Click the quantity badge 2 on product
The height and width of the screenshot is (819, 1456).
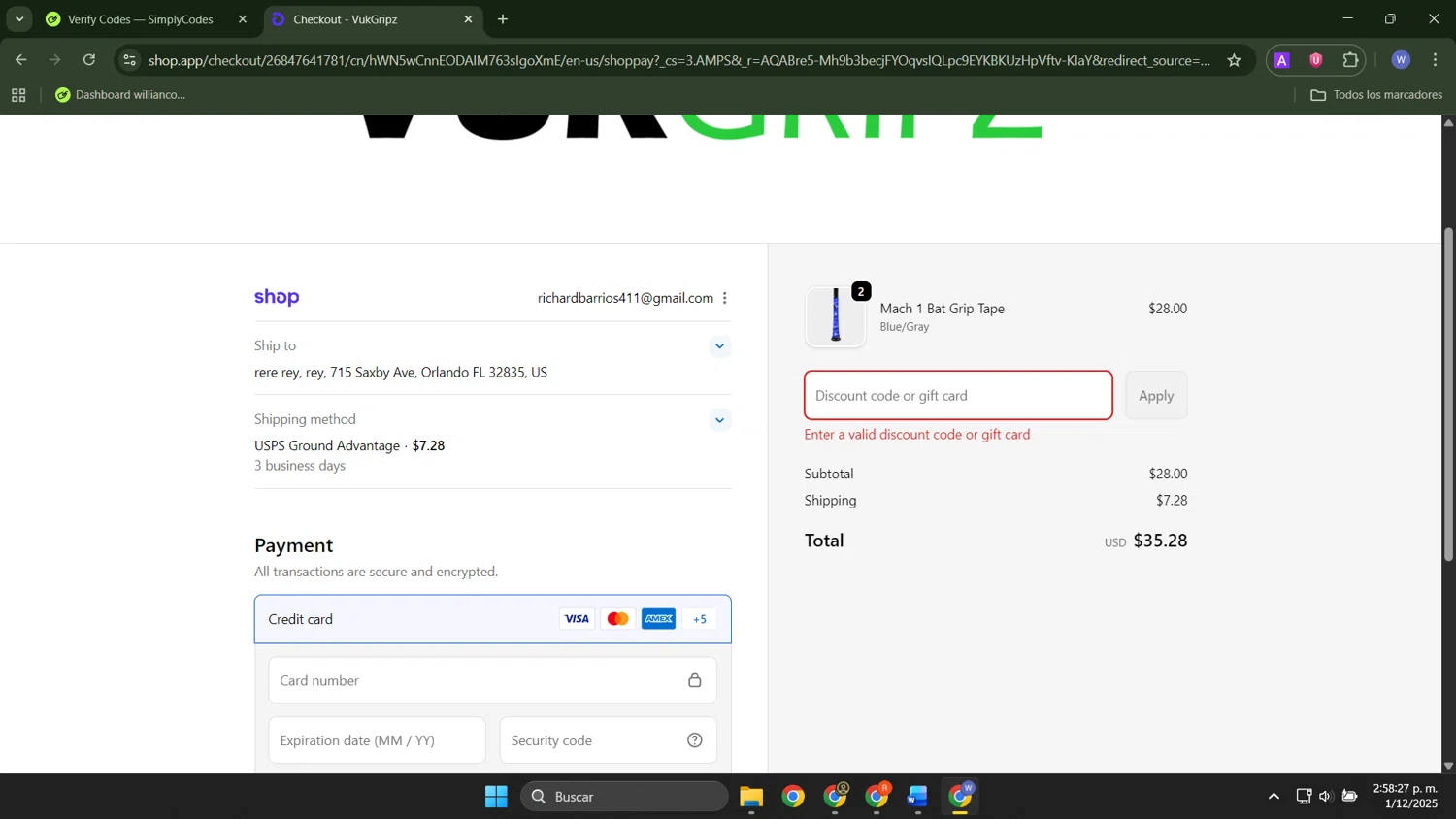pyautogui.click(x=861, y=291)
